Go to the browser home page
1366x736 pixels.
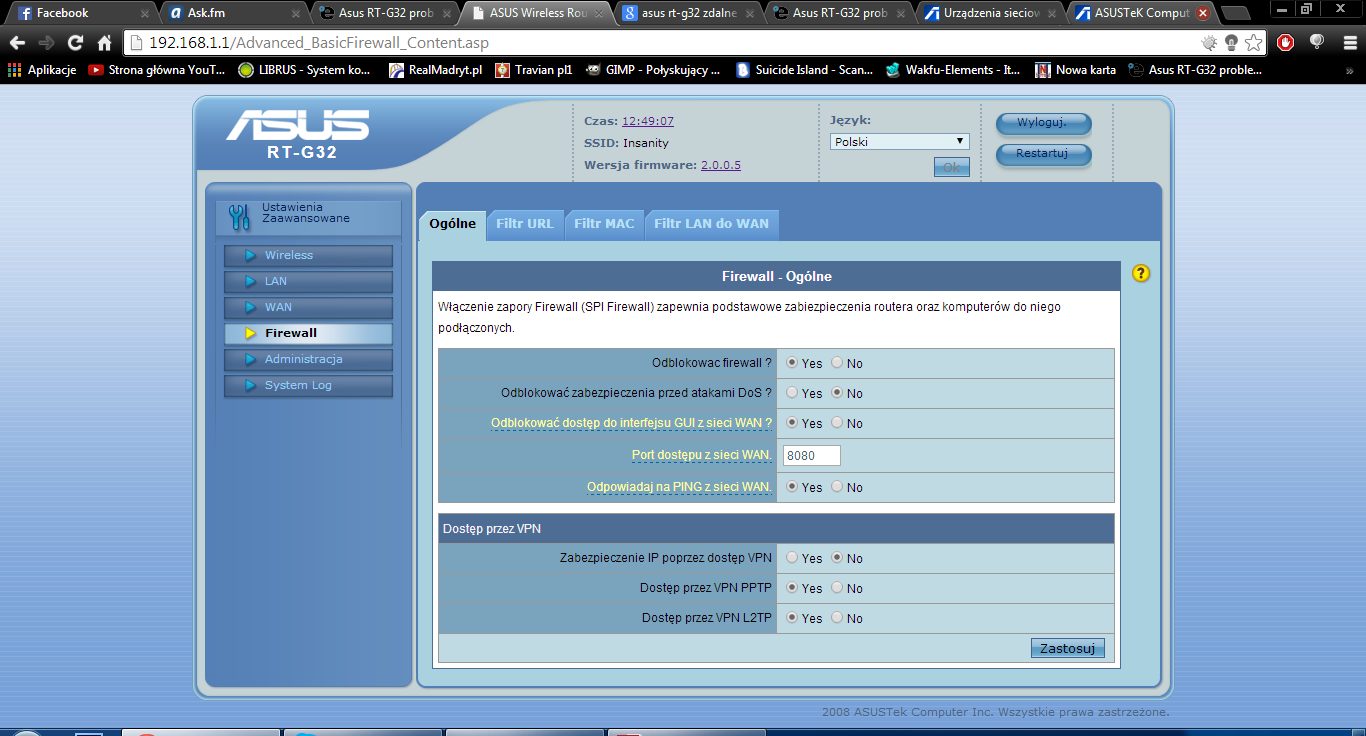(x=104, y=43)
